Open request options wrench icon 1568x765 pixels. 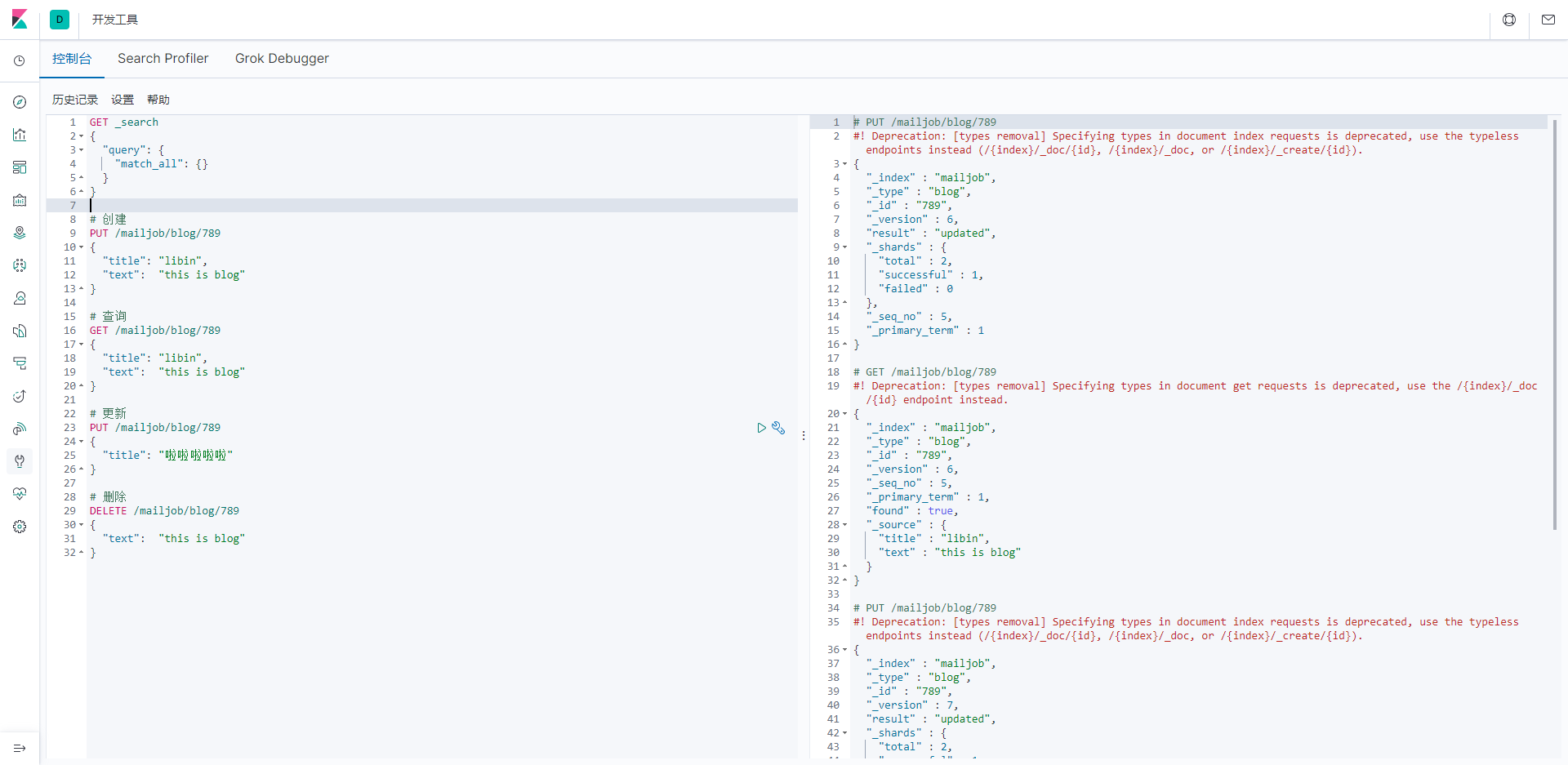click(778, 428)
